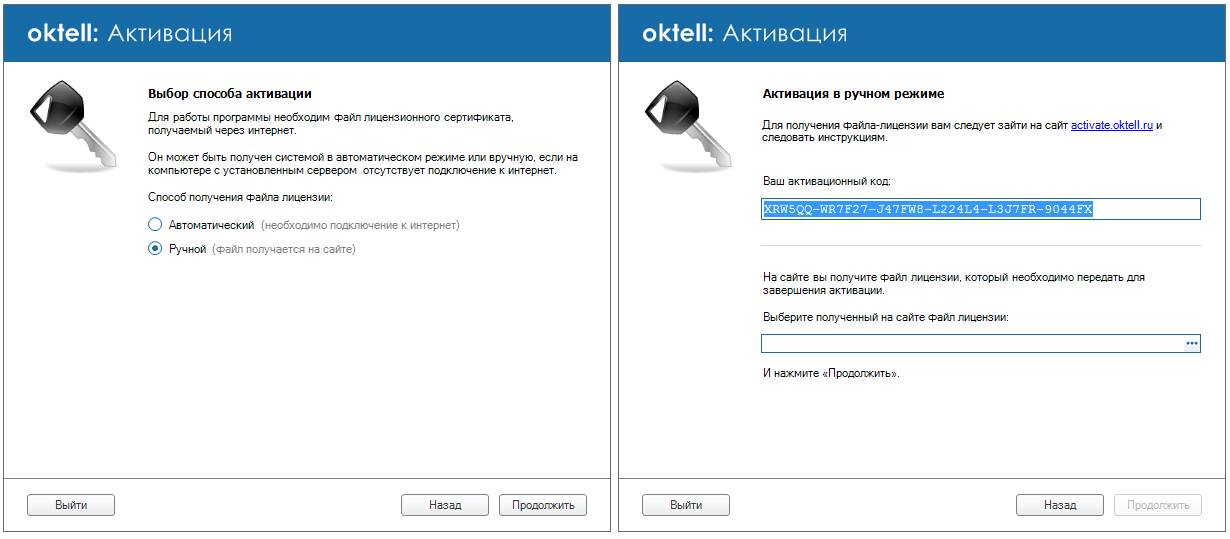Click the "Активация в ручном режиме" heading

click(853, 94)
